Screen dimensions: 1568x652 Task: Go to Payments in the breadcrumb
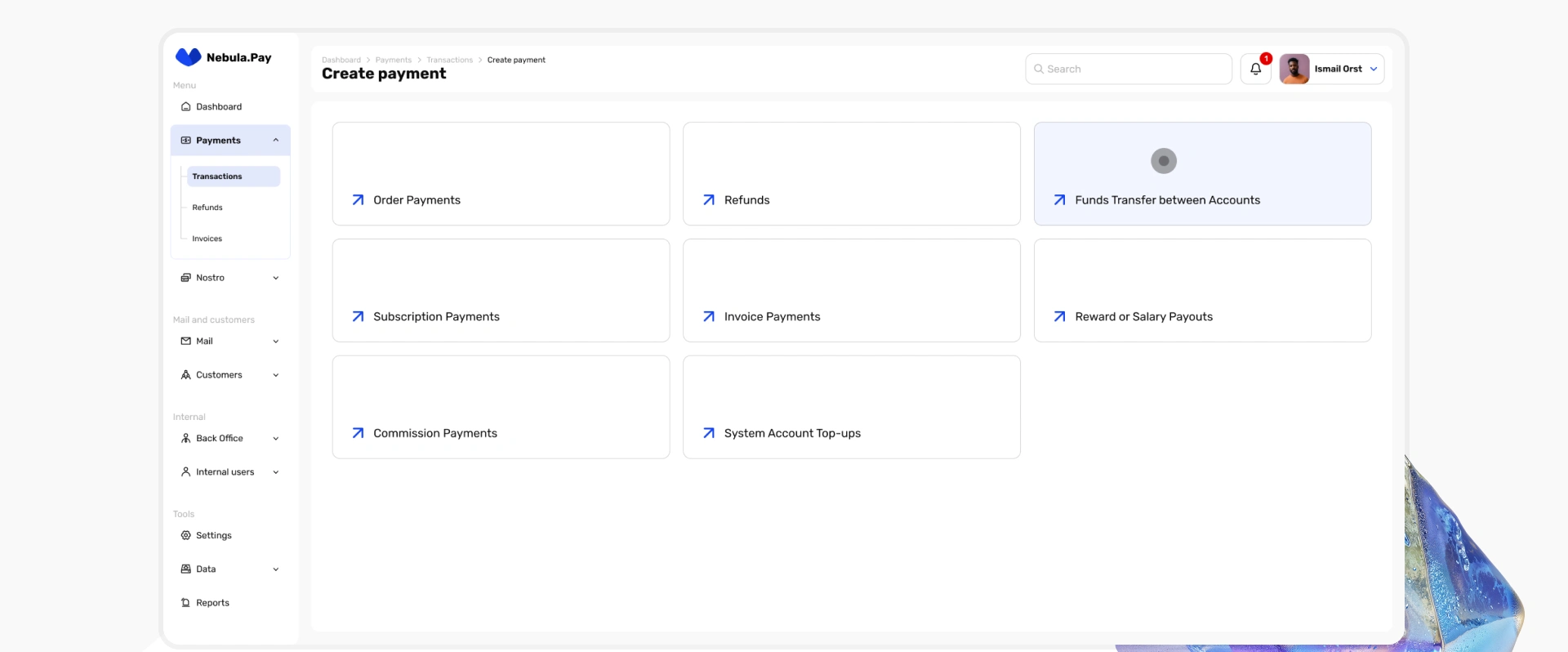[394, 60]
